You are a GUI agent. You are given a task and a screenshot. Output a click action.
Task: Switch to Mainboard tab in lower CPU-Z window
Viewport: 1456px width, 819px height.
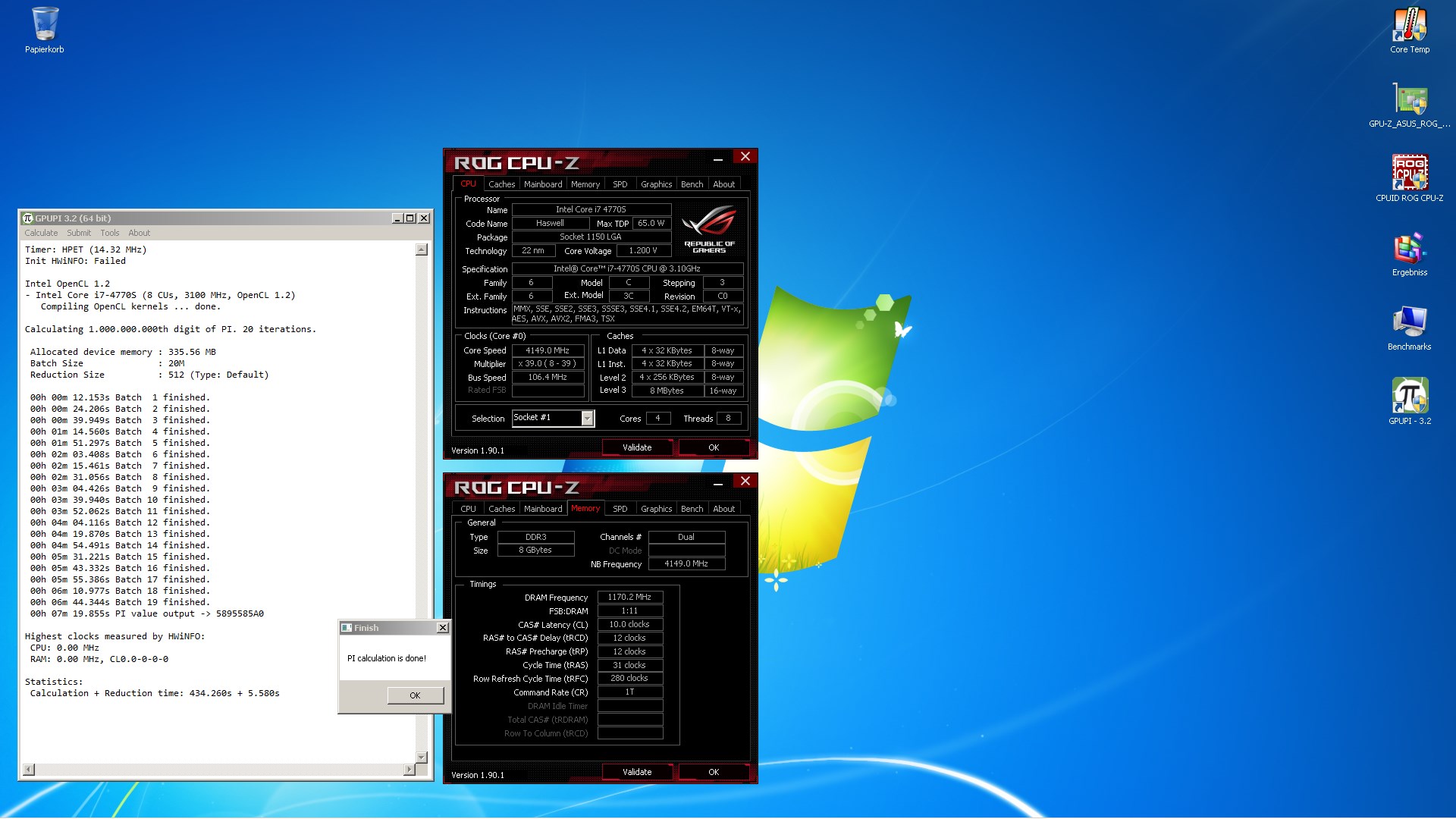click(543, 509)
